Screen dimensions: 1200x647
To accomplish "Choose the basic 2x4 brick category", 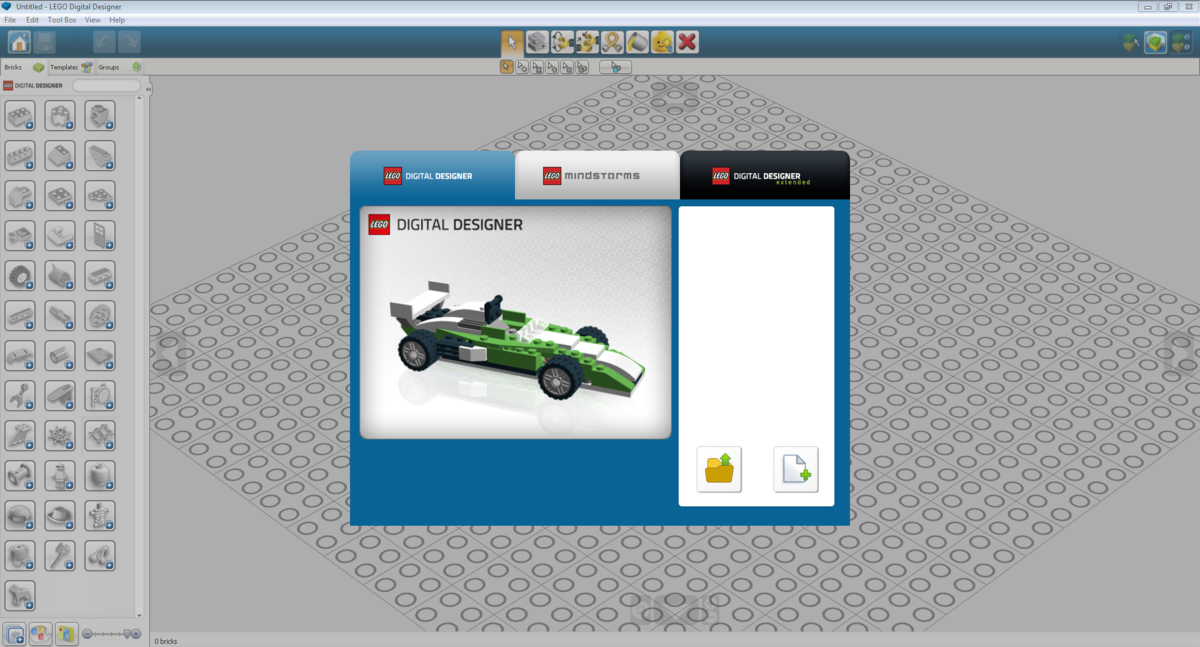I will tap(20, 116).
